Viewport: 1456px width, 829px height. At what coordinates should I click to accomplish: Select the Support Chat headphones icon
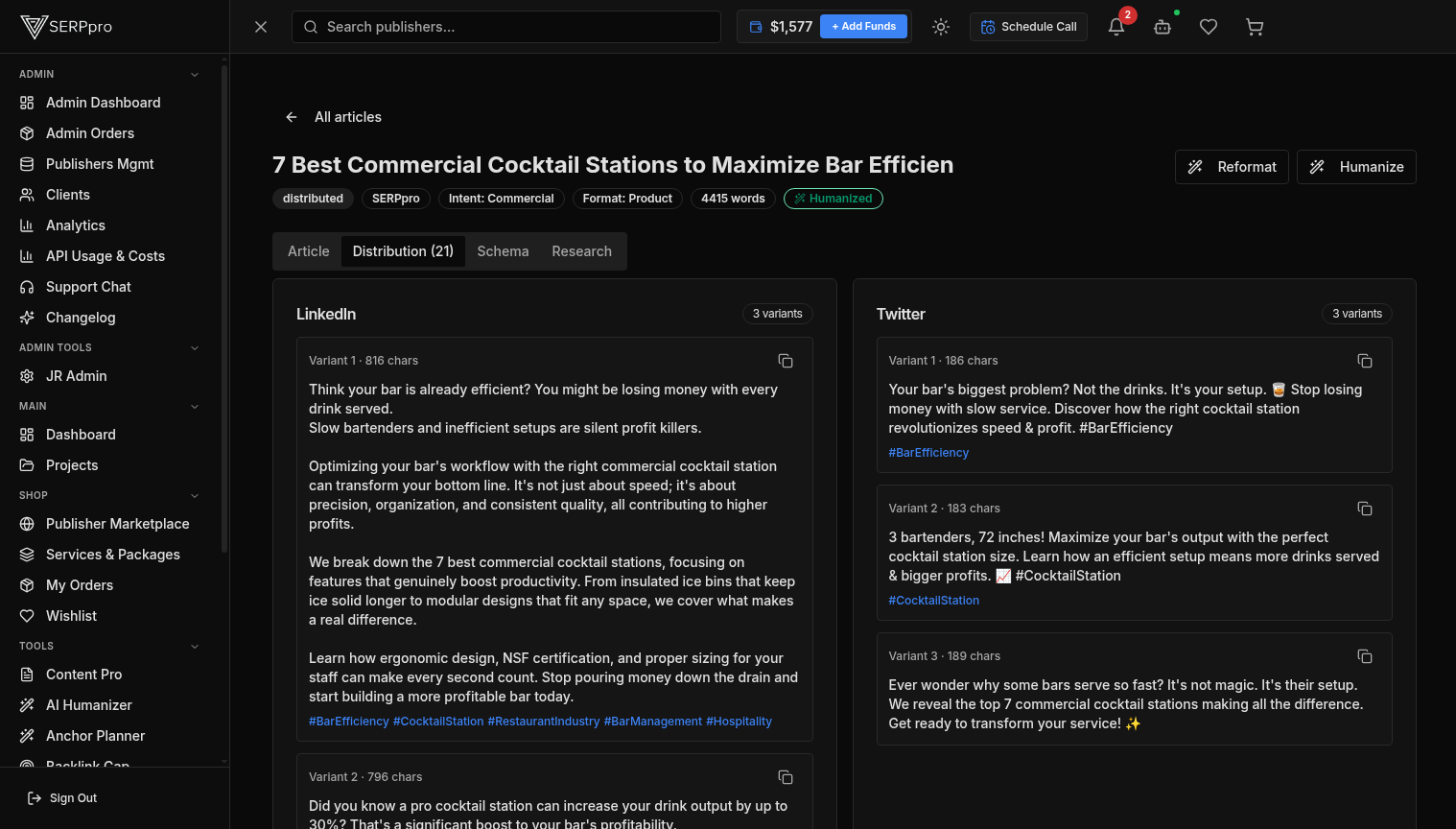[27, 287]
